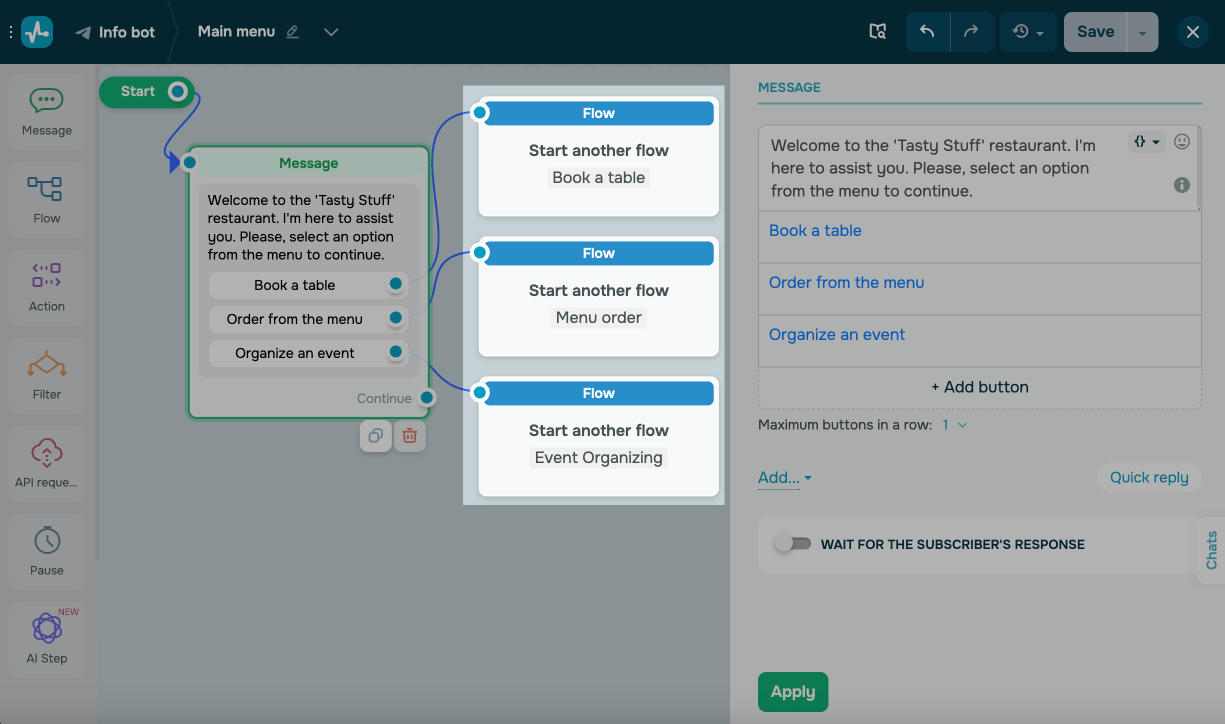The height and width of the screenshot is (724, 1225).
Task: Click the Order from the menu connector dot
Action: (x=396, y=319)
